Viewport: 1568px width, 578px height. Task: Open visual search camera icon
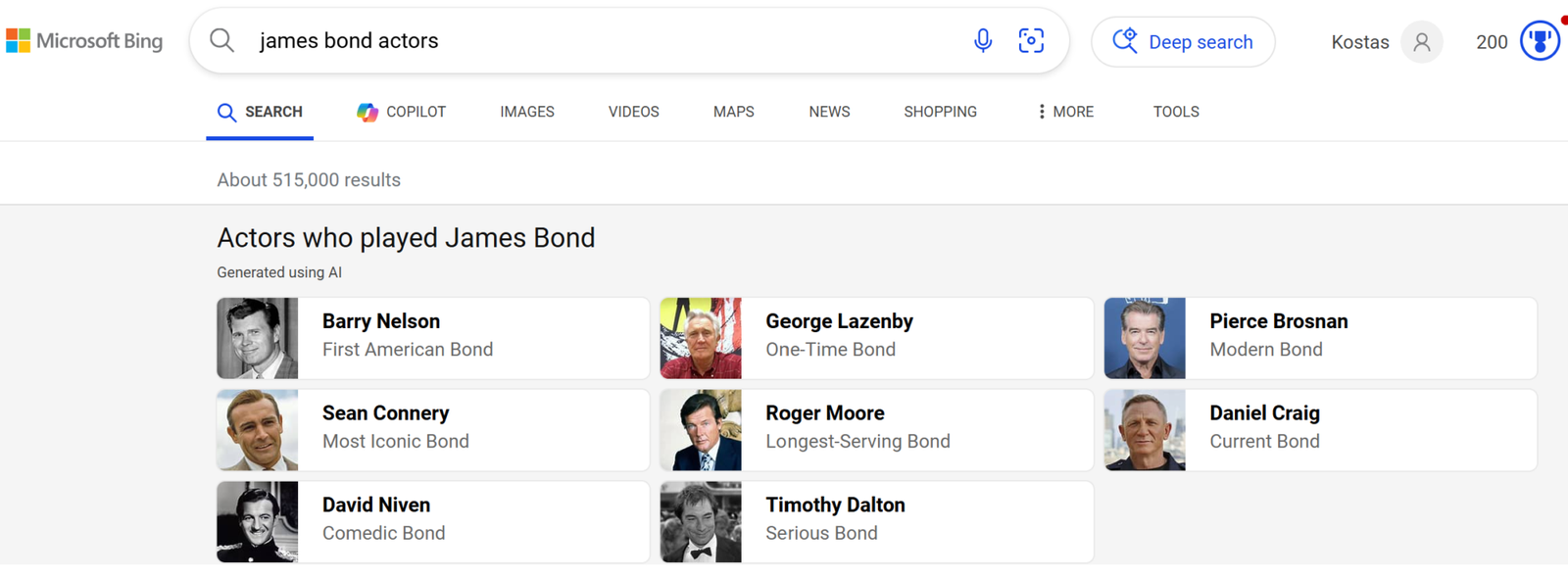(1031, 40)
